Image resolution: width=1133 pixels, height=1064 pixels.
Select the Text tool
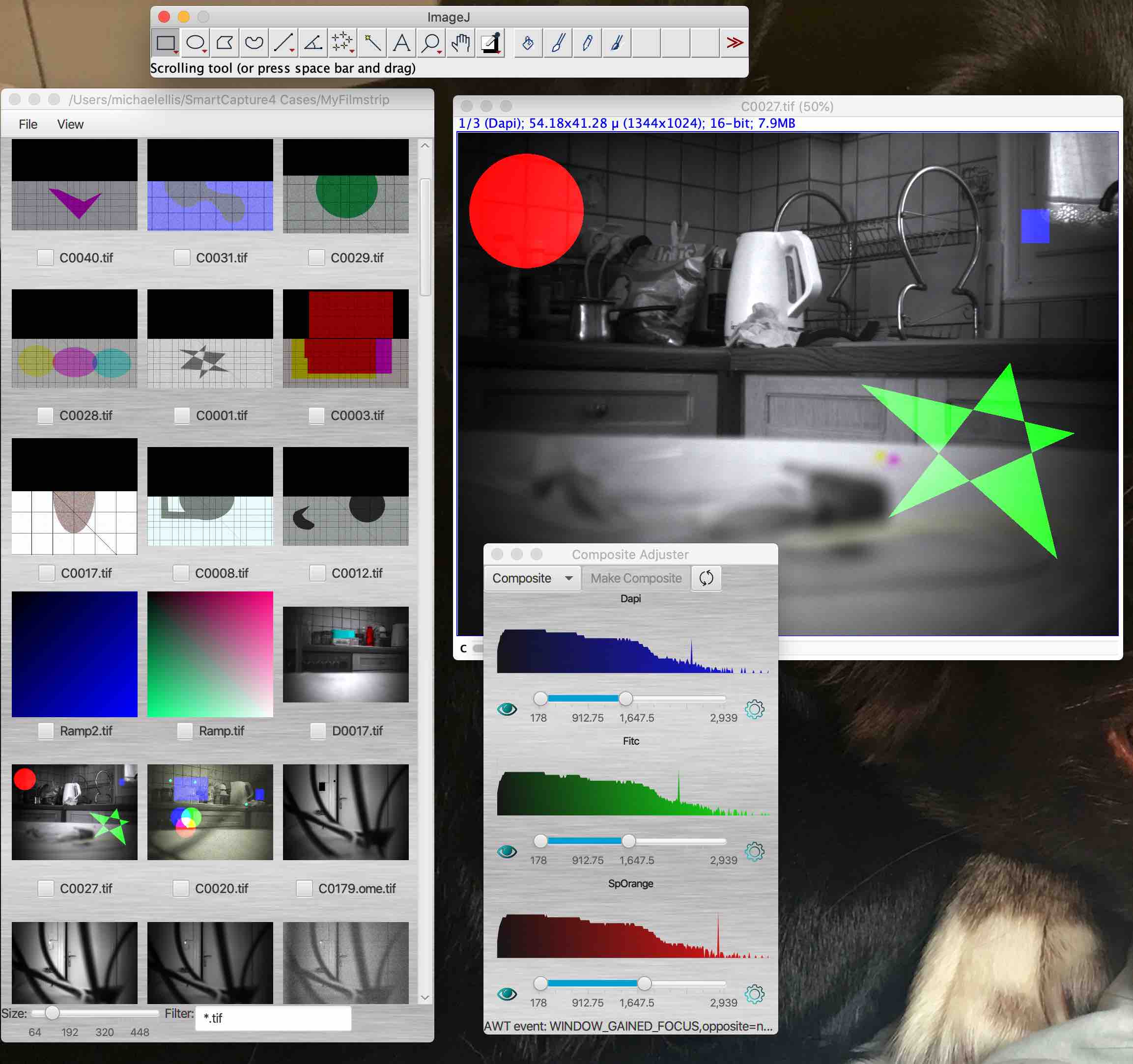coord(402,43)
